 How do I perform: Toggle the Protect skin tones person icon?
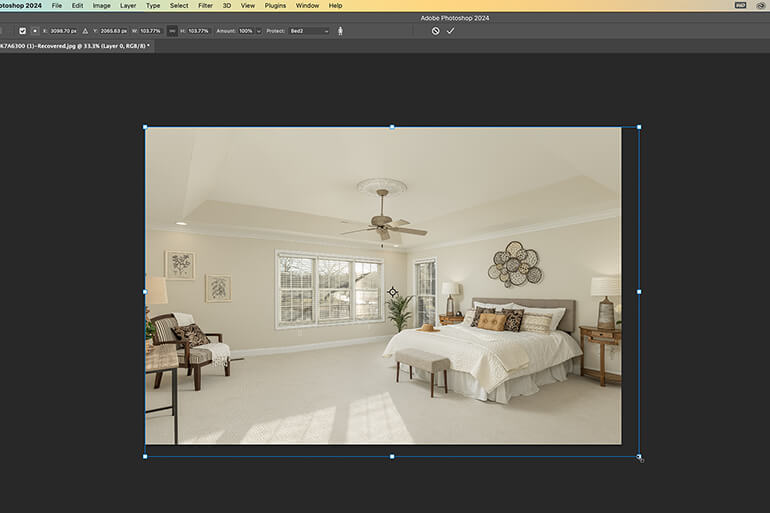tap(340, 31)
